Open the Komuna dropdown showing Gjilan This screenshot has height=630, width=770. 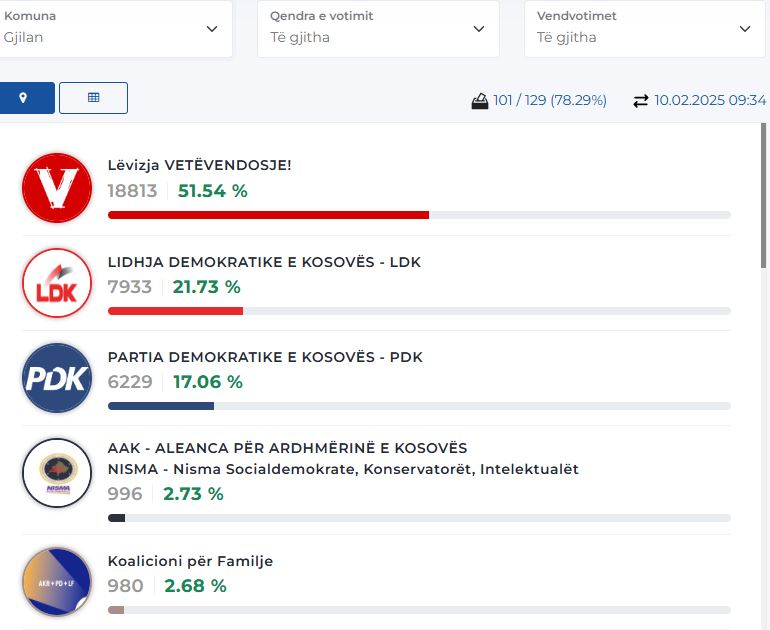click(x=115, y=28)
